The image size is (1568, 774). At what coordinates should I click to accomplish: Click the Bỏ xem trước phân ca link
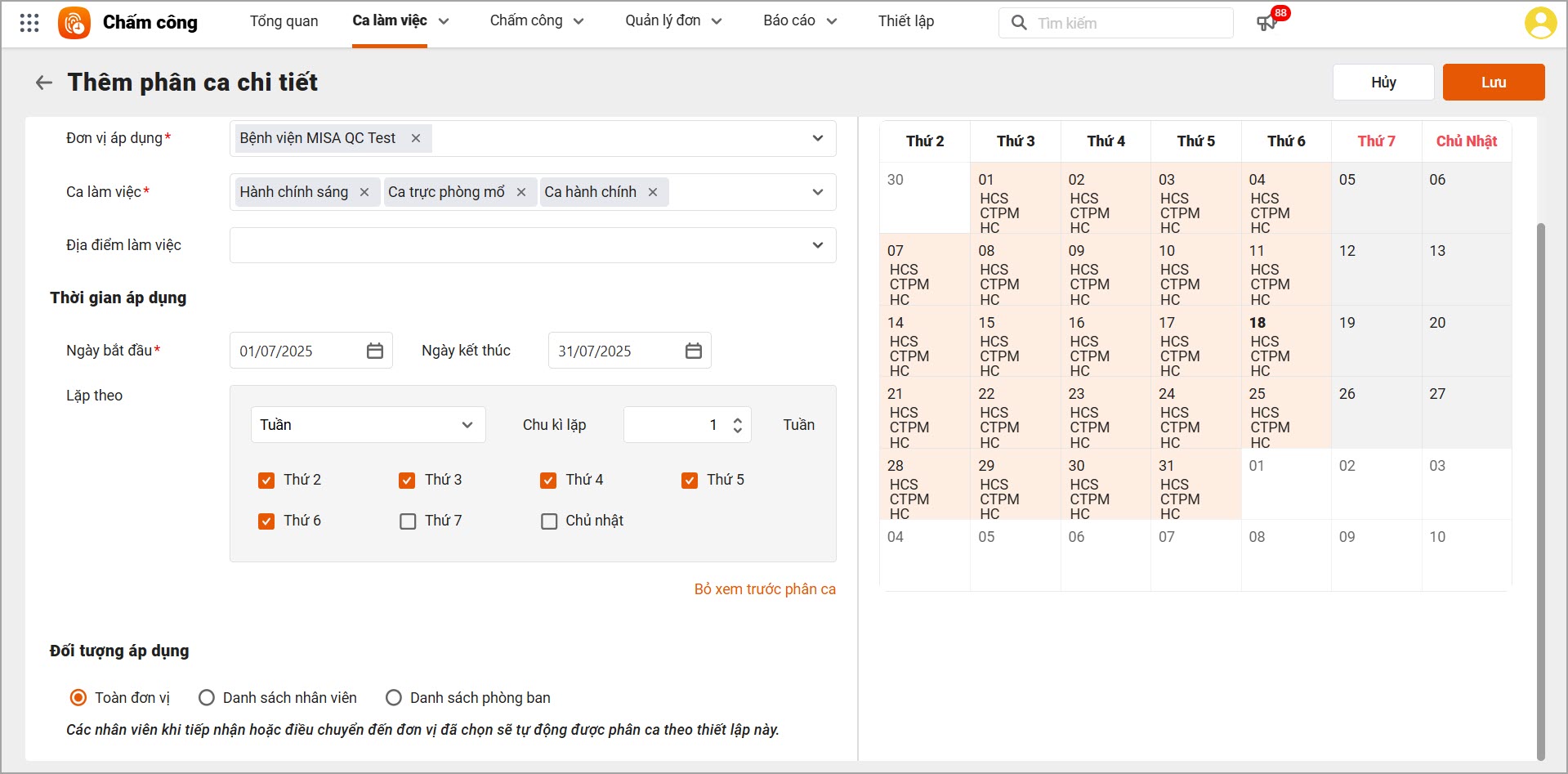click(x=765, y=589)
